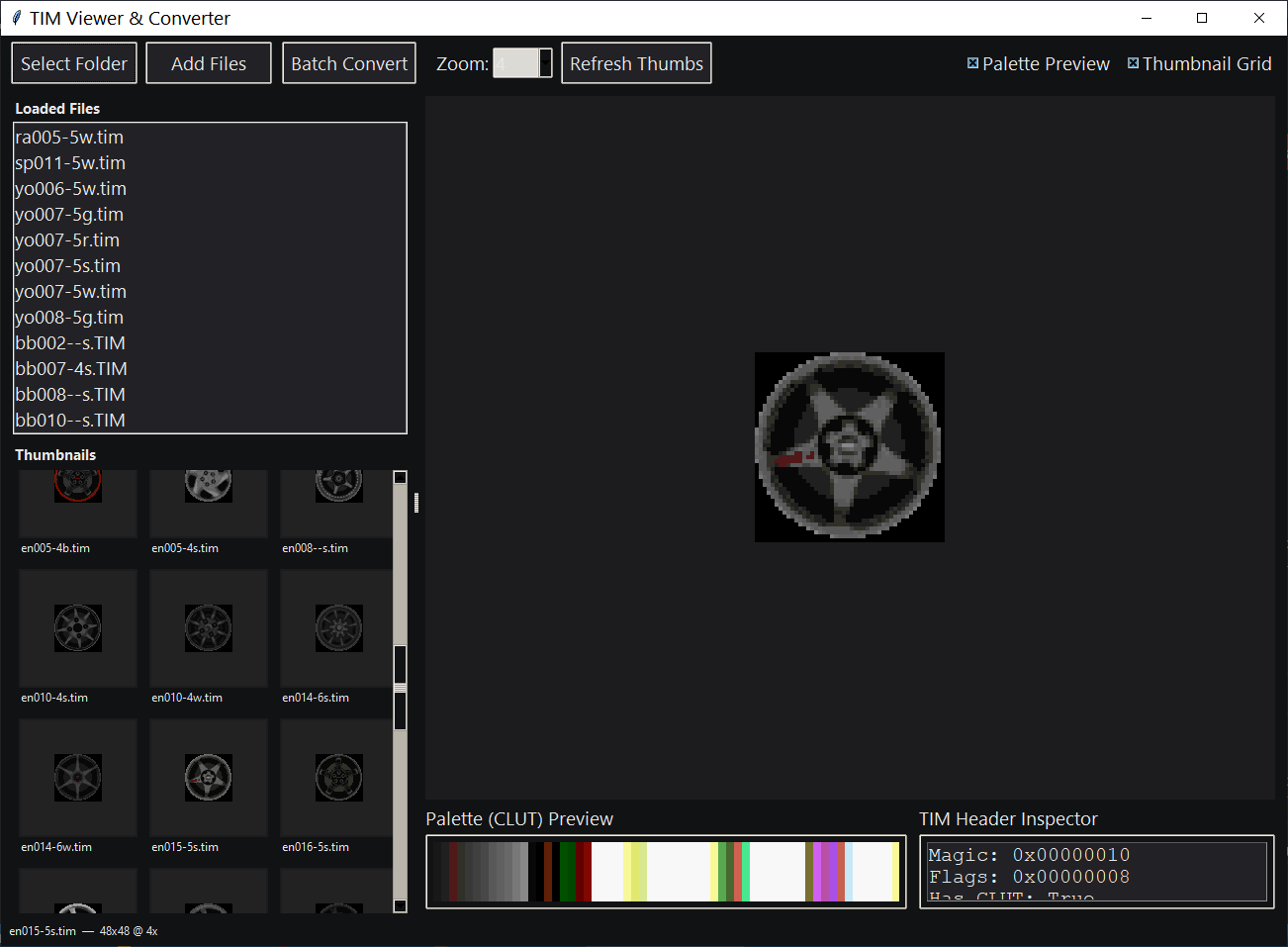1288x947 pixels.
Task: Select yo007-5w.tim in Loaded Files
Action: pyautogui.click(x=210, y=292)
